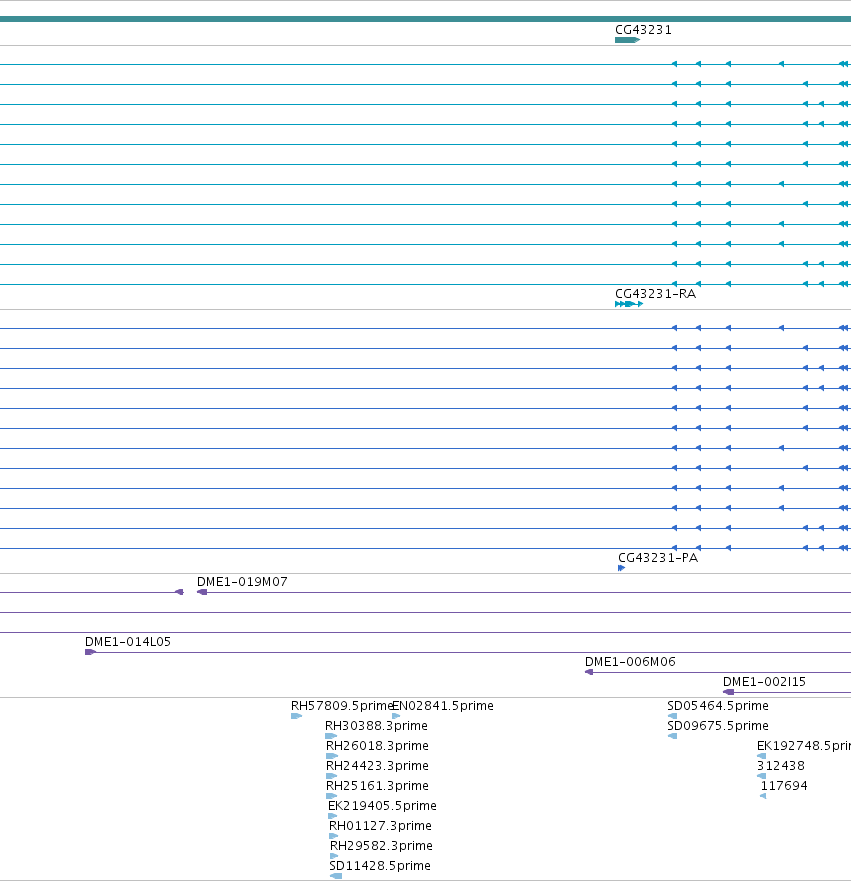Click the RH01127.3prime label
Image resolution: width=851 pixels, height=881 pixels.
point(380,826)
